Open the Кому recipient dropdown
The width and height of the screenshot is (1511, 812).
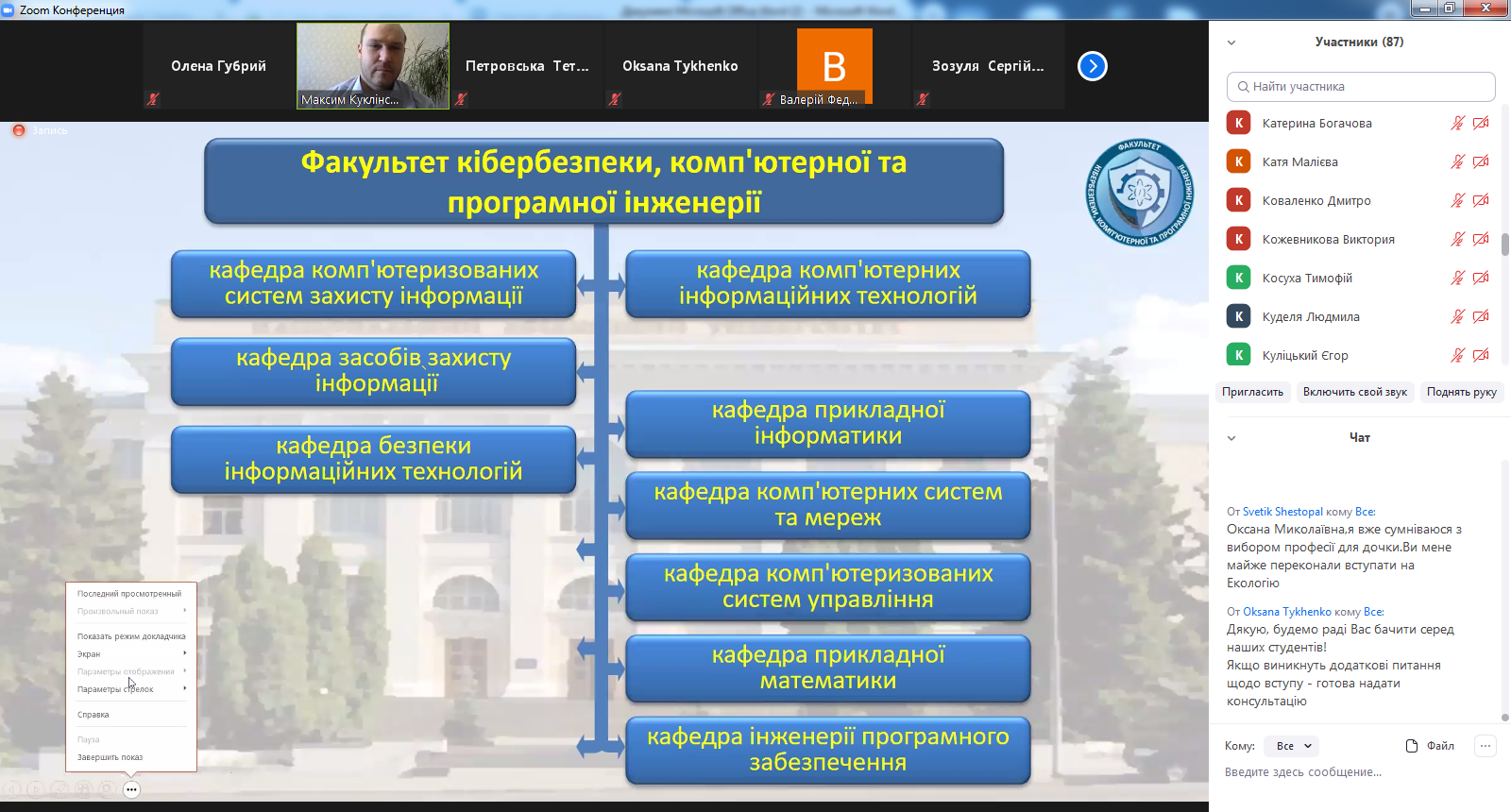(x=1293, y=746)
